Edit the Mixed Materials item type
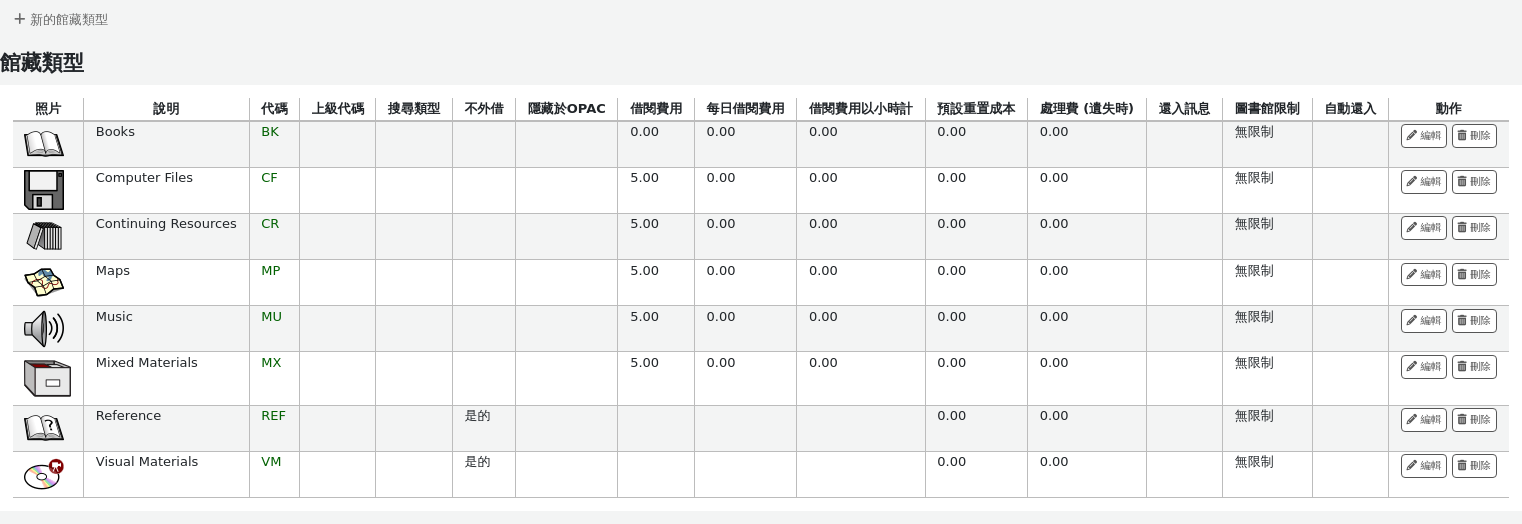Screen dimensions: 1522x524 [1424, 367]
